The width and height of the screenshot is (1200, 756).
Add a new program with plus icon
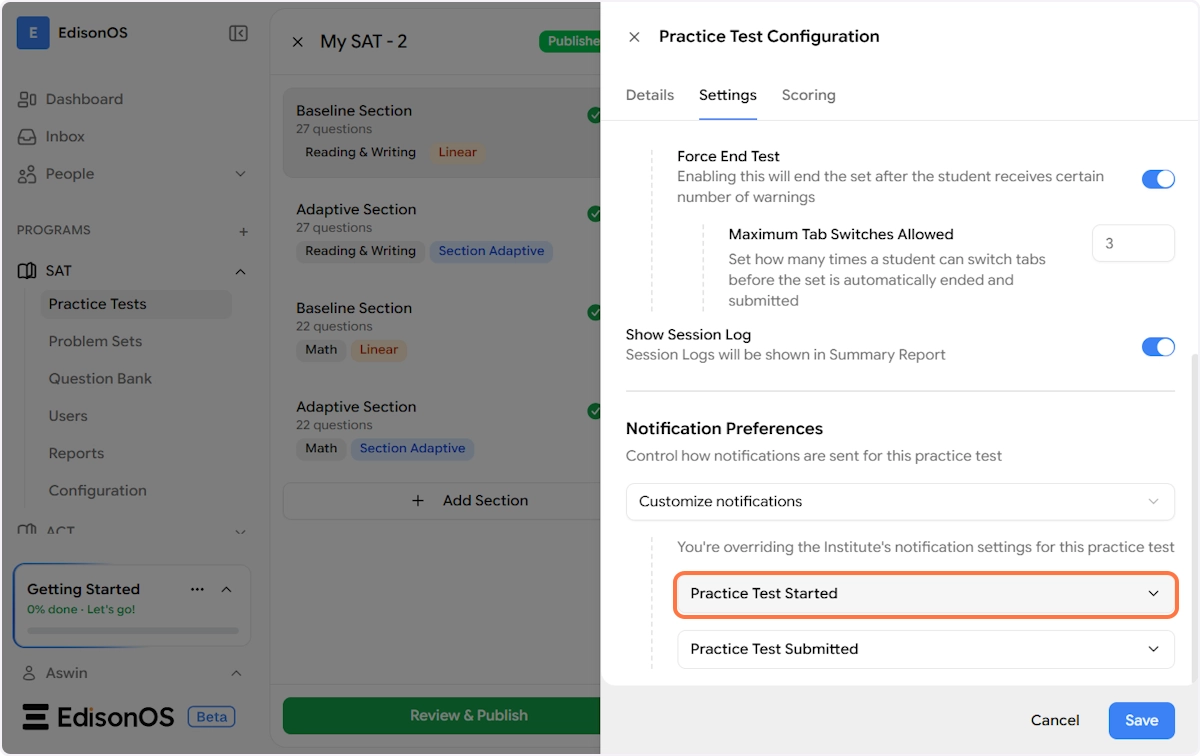(x=243, y=231)
